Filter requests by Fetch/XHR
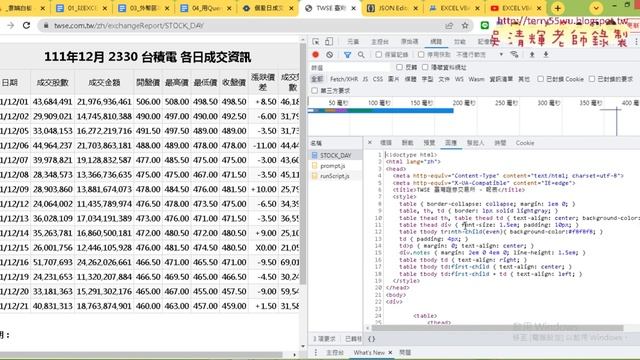The image size is (640, 360). (x=344, y=79)
